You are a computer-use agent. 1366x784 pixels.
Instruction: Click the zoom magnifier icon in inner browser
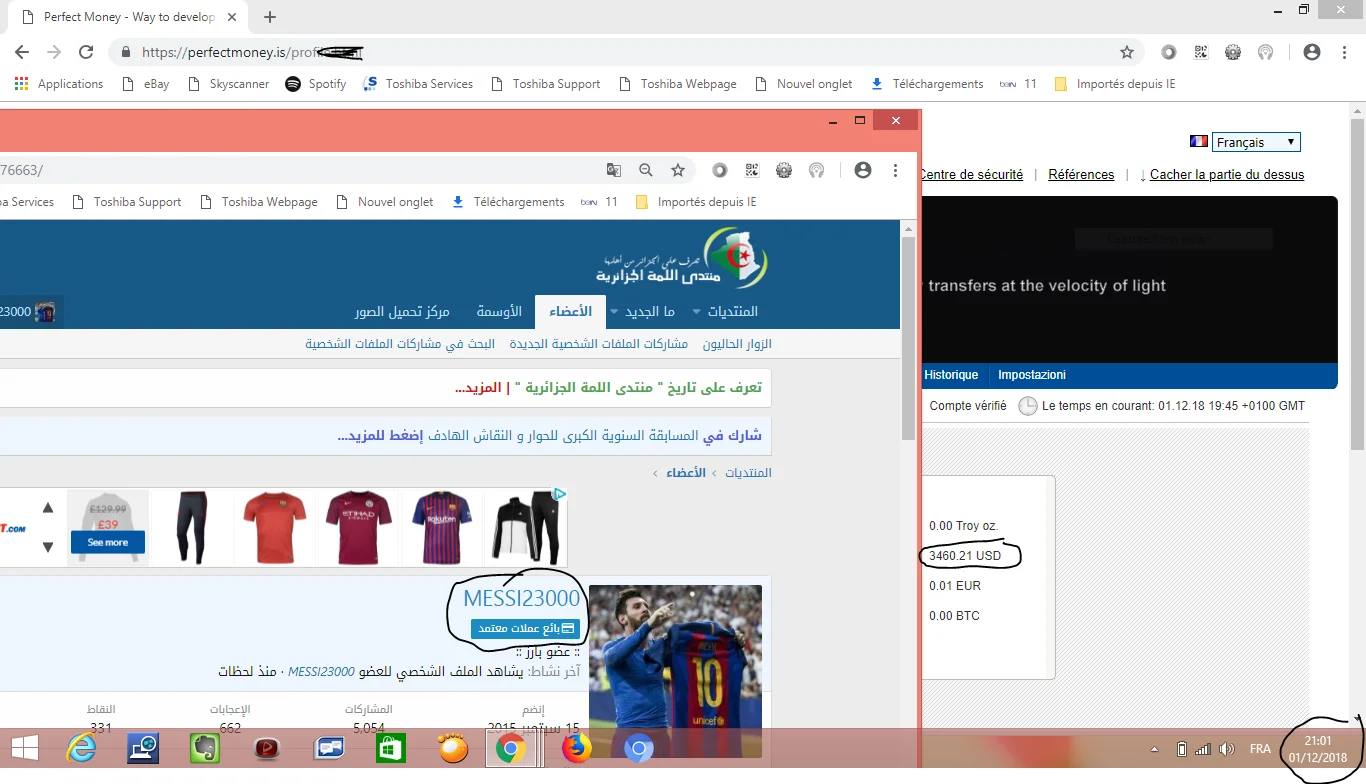(x=646, y=170)
